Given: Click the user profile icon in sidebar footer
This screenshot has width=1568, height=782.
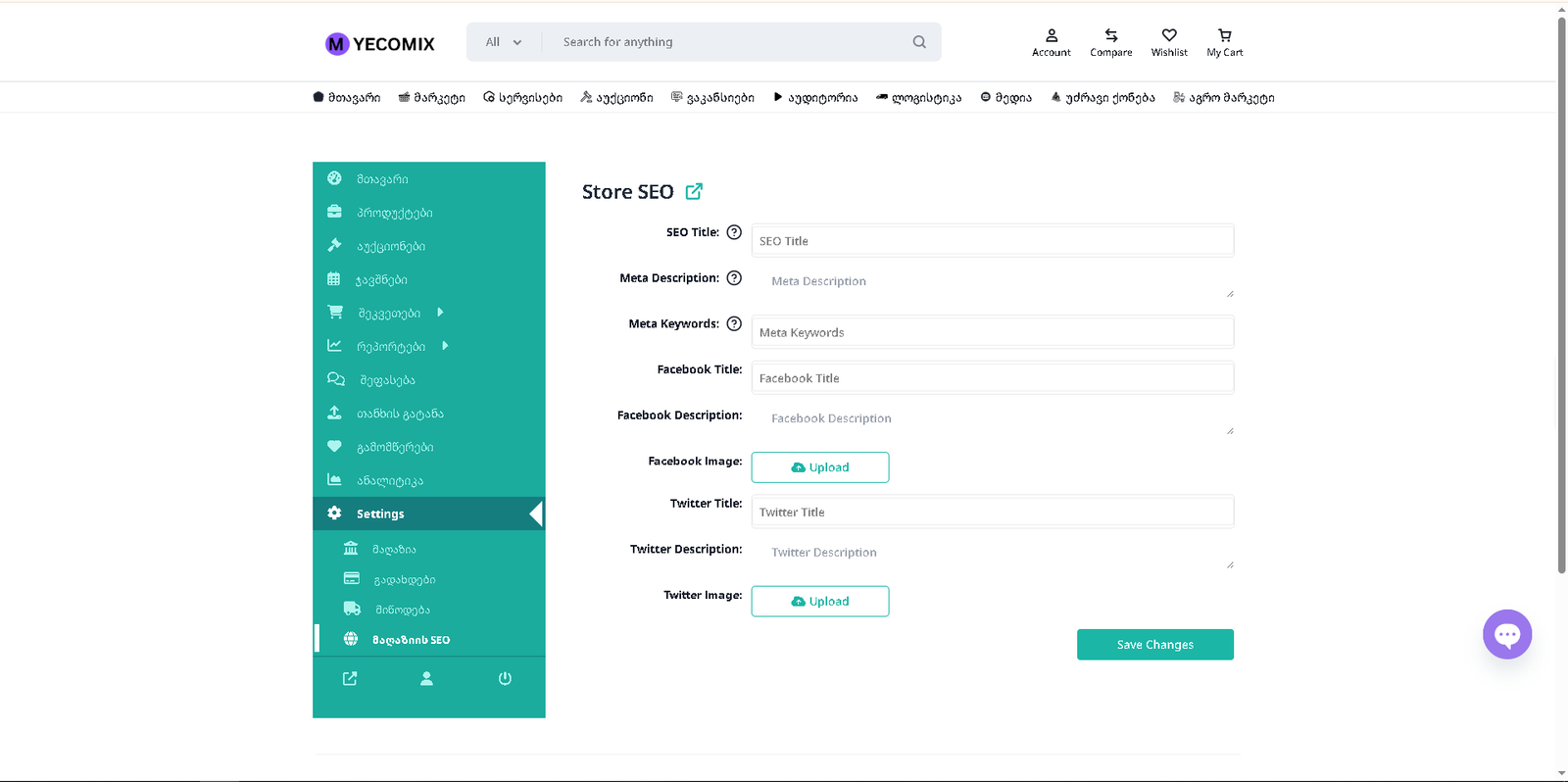Looking at the screenshot, I should coord(426,678).
